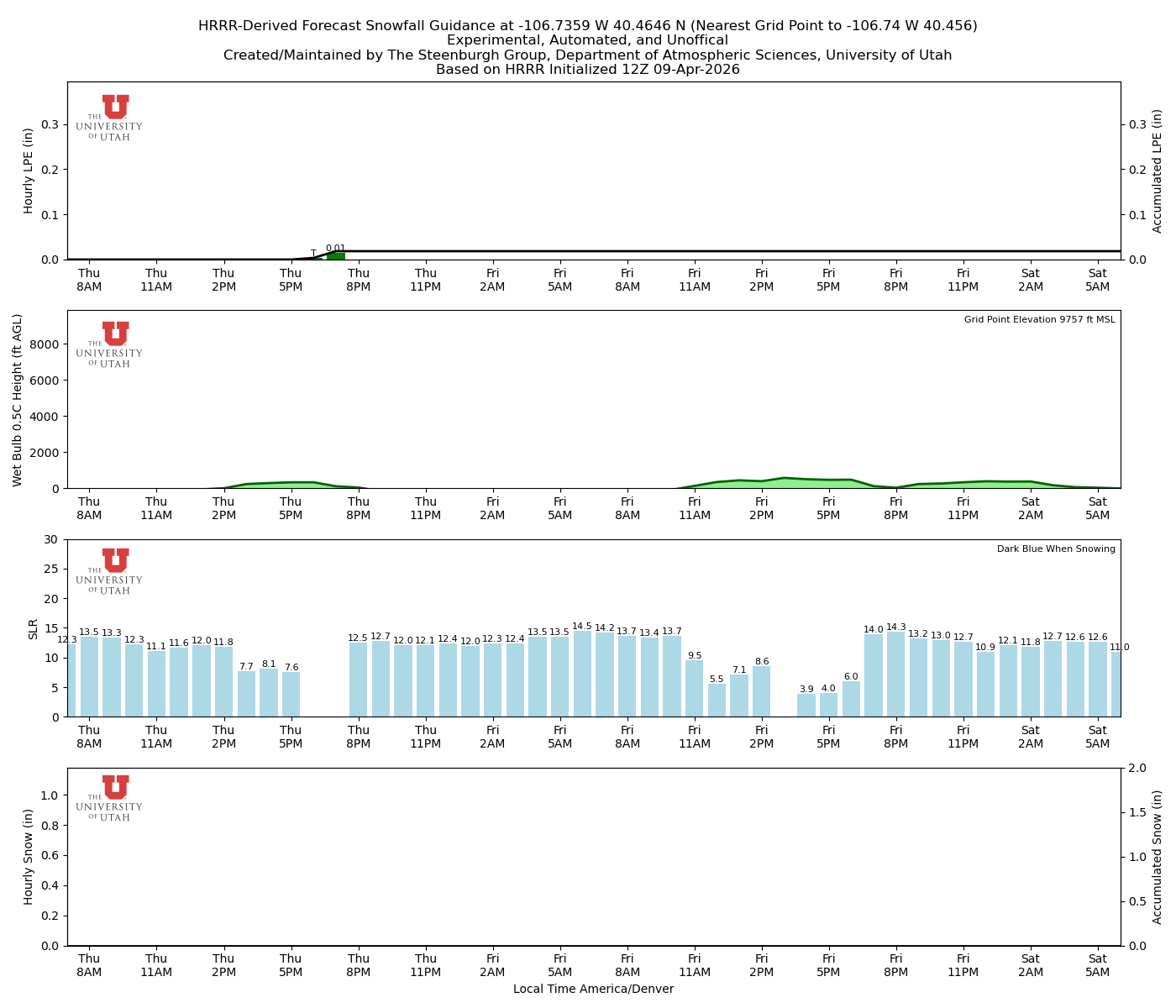
Task: Click the 'Grid Point Elevation 9757 ft MSL' note
Action: (1039, 320)
